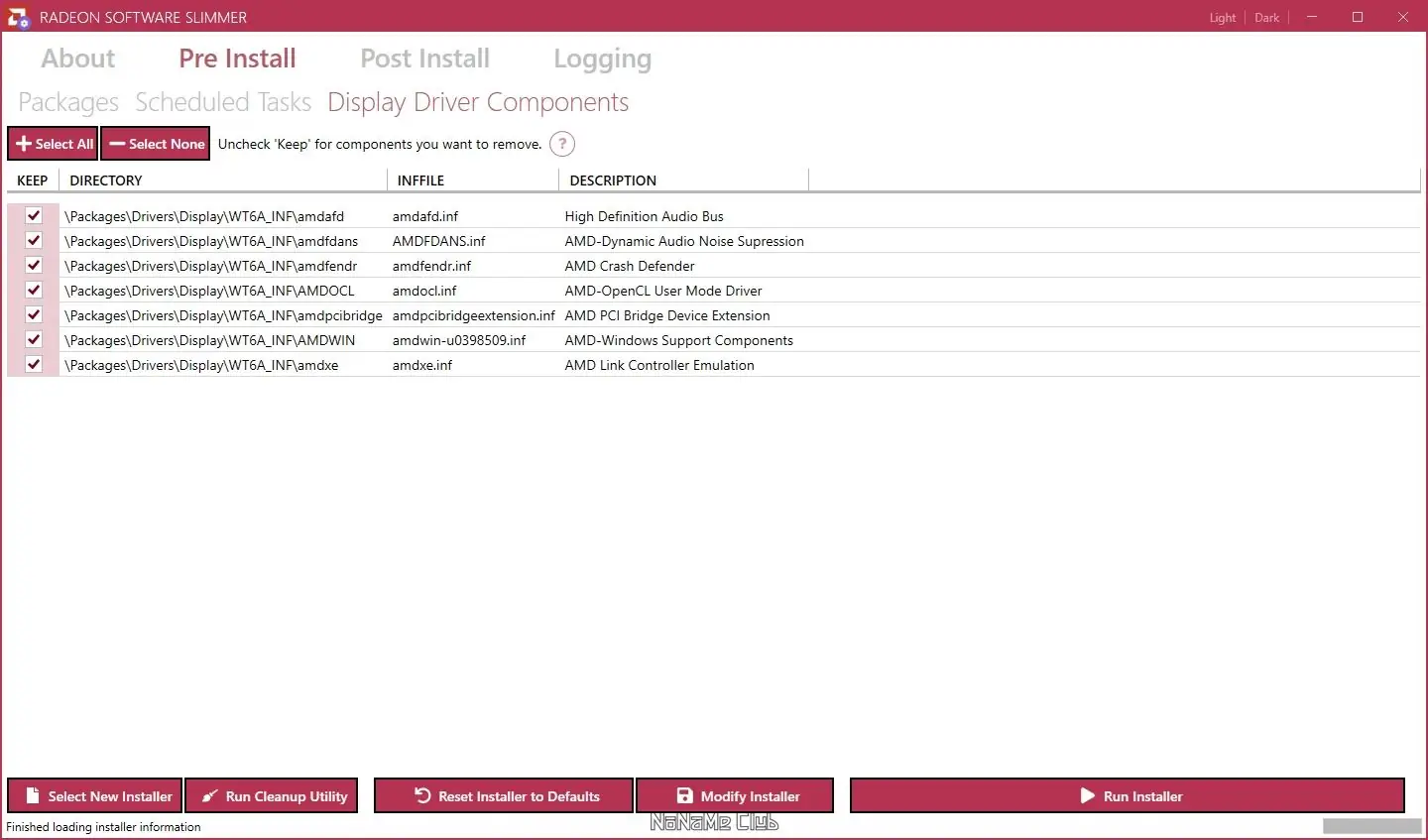Uncheck Keep for amdxe Link Controller
Screen dimensions: 1428x840
(x=34, y=364)
